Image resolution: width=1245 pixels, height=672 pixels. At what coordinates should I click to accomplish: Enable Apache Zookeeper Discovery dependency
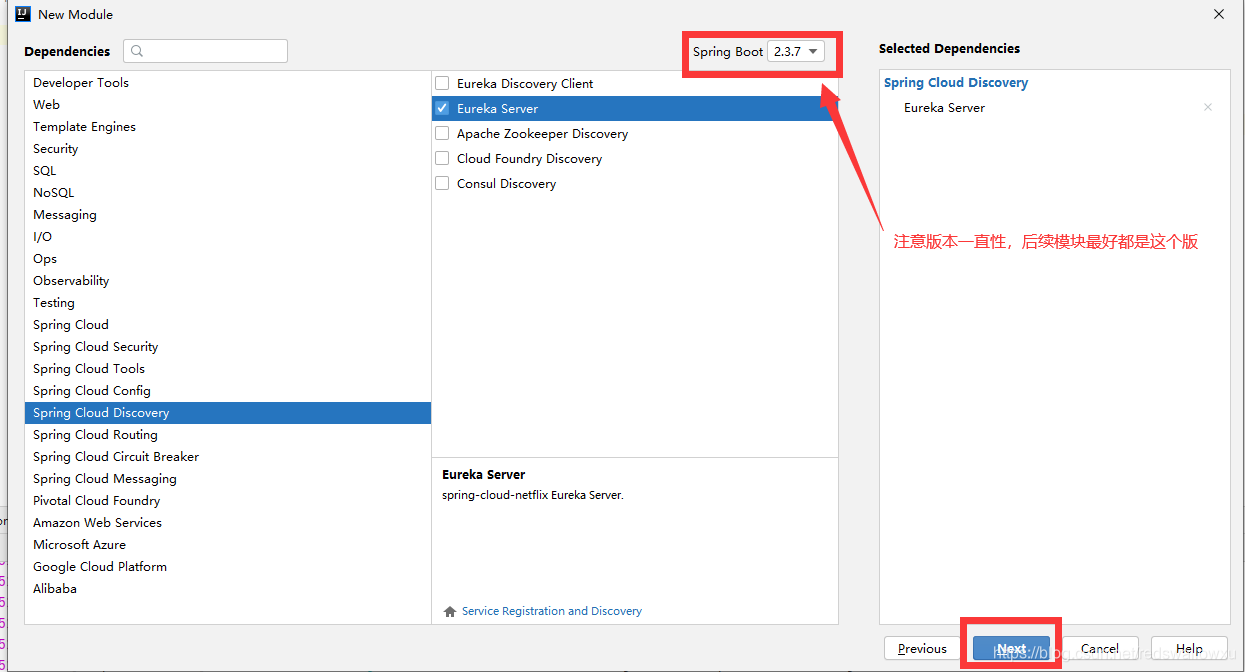[442, 133]
